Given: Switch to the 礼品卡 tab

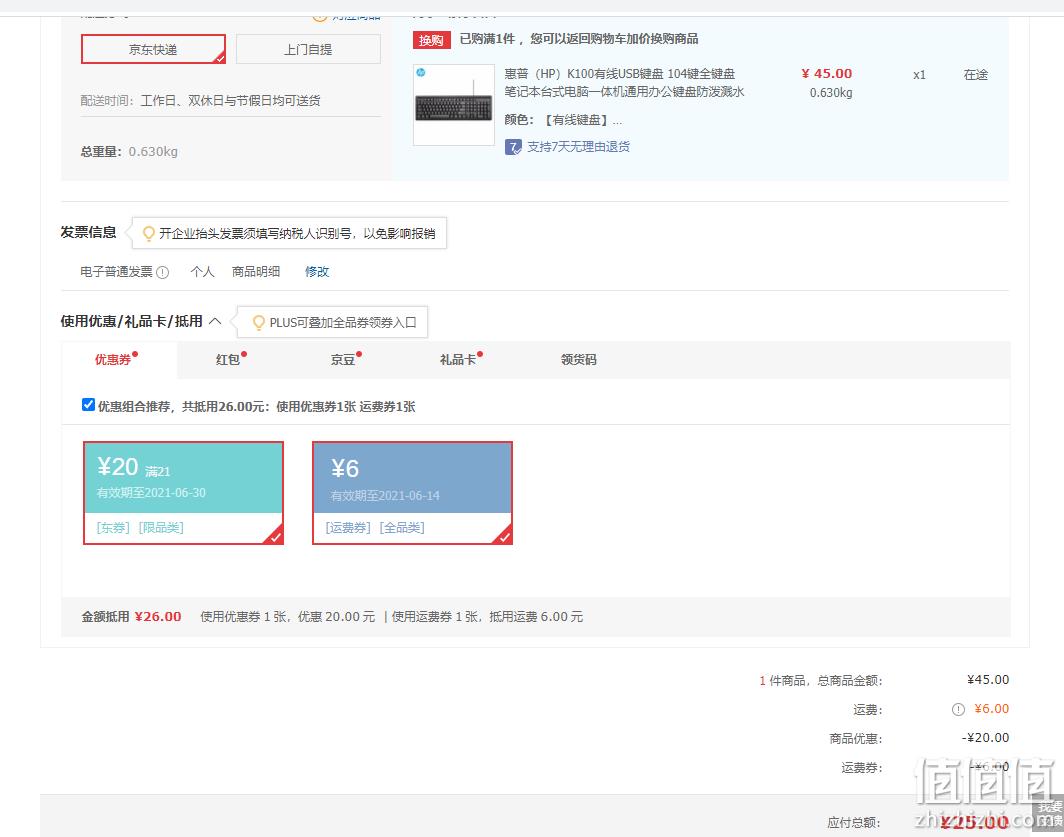Looking at the screenshot, I should (459, 359).
